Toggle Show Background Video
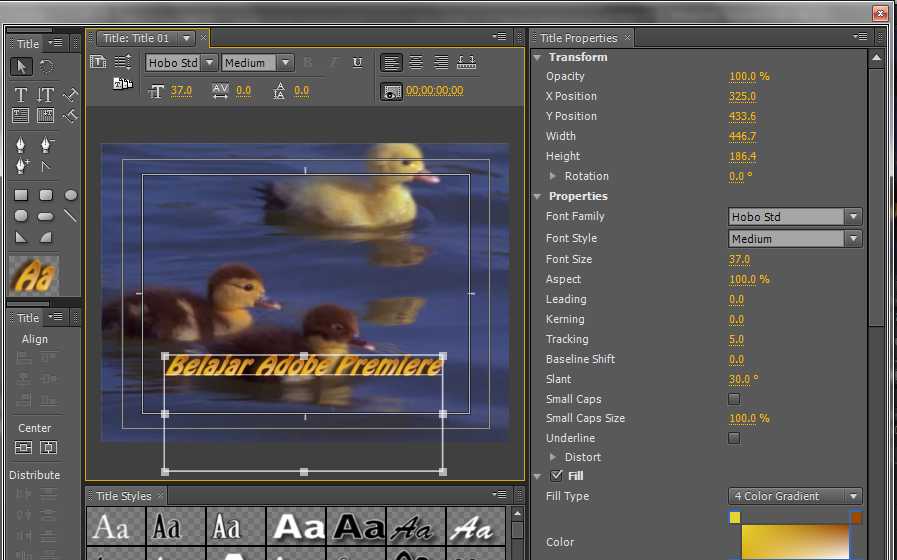Screen dimensions: 897x560 (391, 91)
